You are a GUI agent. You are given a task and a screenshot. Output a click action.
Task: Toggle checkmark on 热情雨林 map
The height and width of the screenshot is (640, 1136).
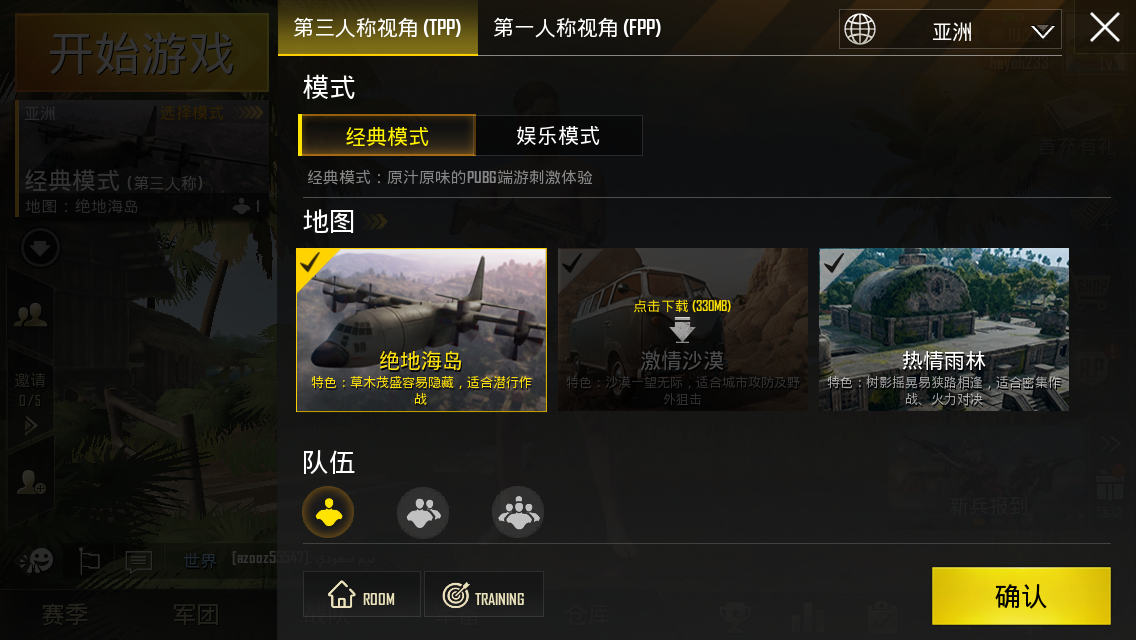[833, 262]
